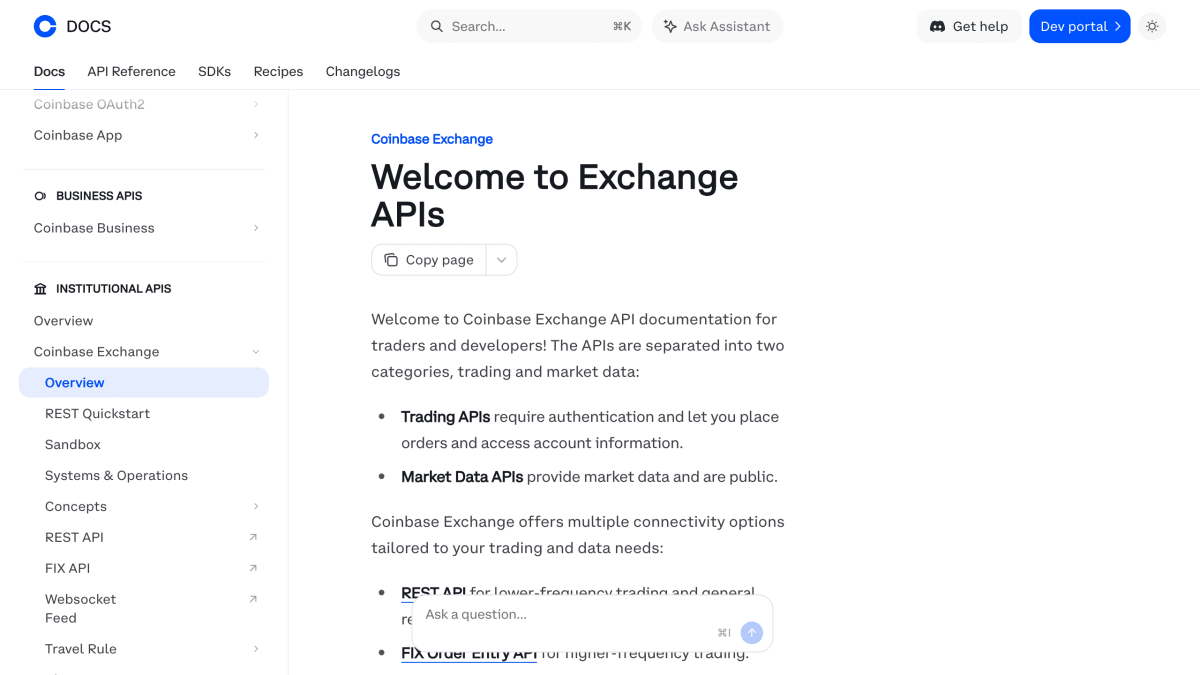This screenshot has width=1200, height=675.
Task: Click the REST API external link arrow
Action: (253, 537)
